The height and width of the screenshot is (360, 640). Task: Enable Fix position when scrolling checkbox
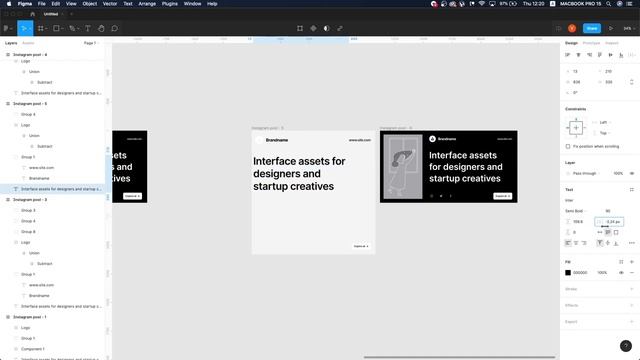568,146
